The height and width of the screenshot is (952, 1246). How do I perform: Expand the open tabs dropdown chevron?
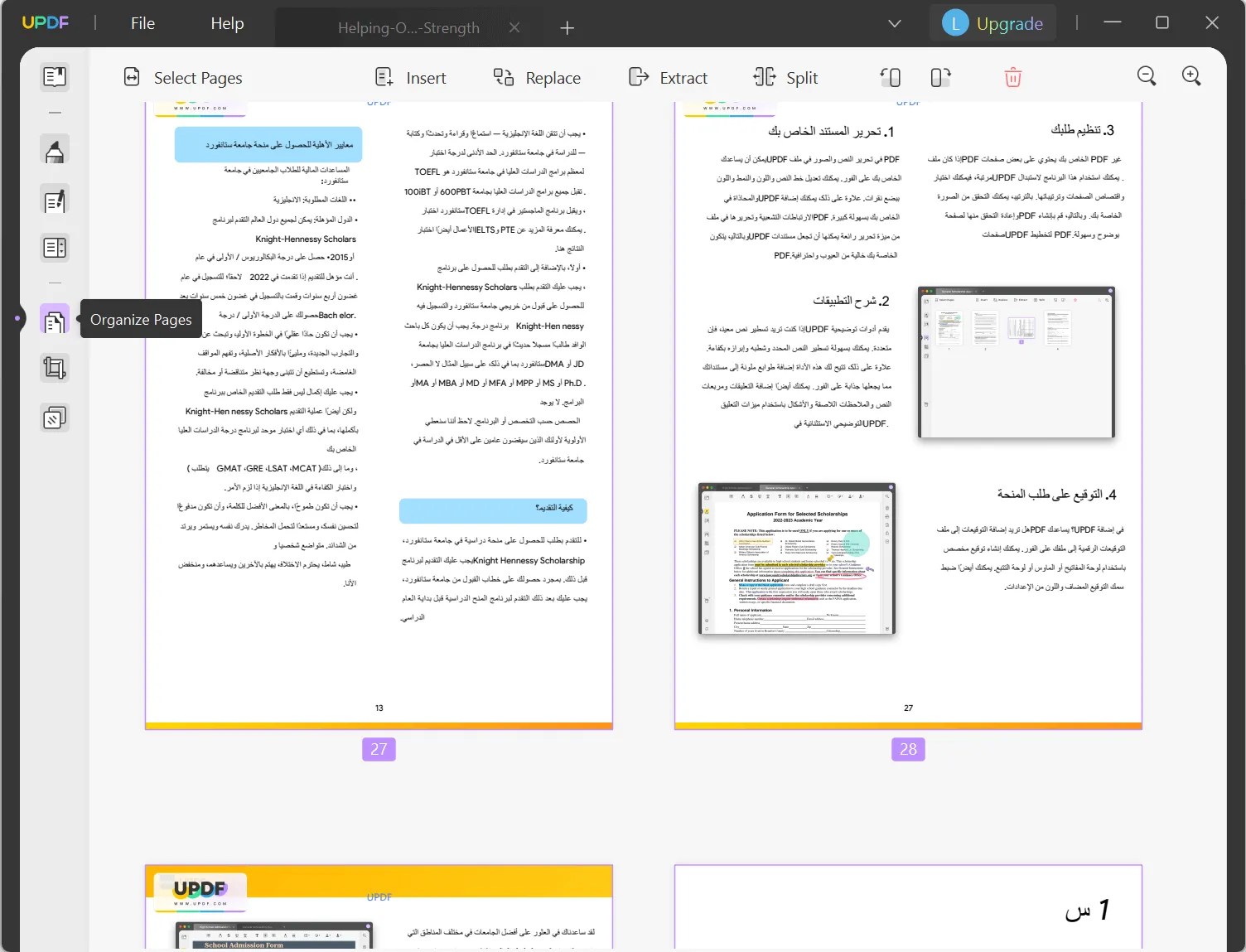pyautogui.click(x=894, y=24)
